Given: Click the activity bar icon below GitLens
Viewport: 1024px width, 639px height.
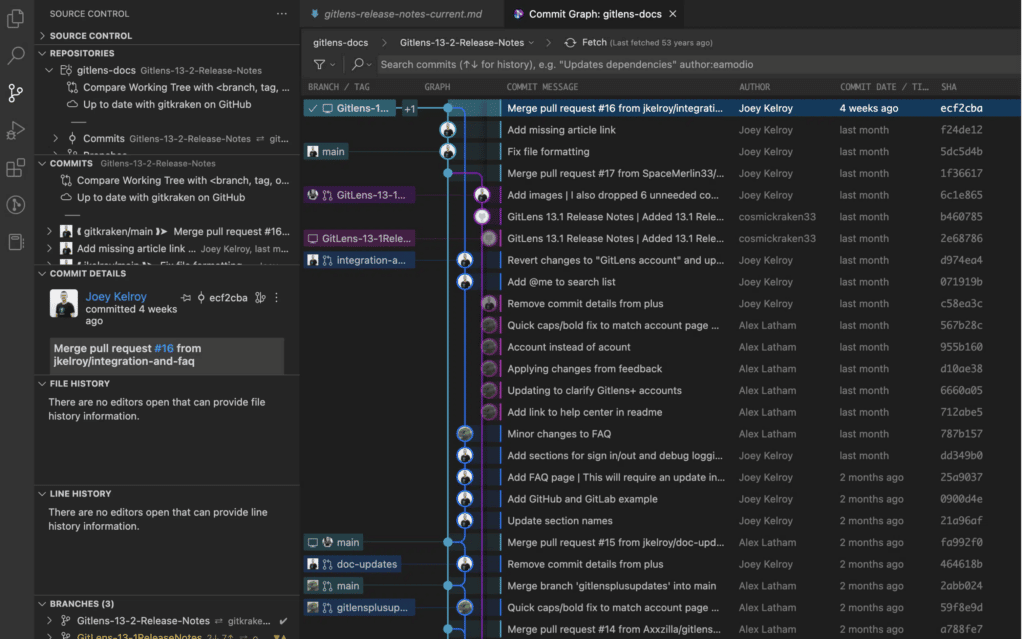Looking at the screenshot, I should (x=16, y=242).
